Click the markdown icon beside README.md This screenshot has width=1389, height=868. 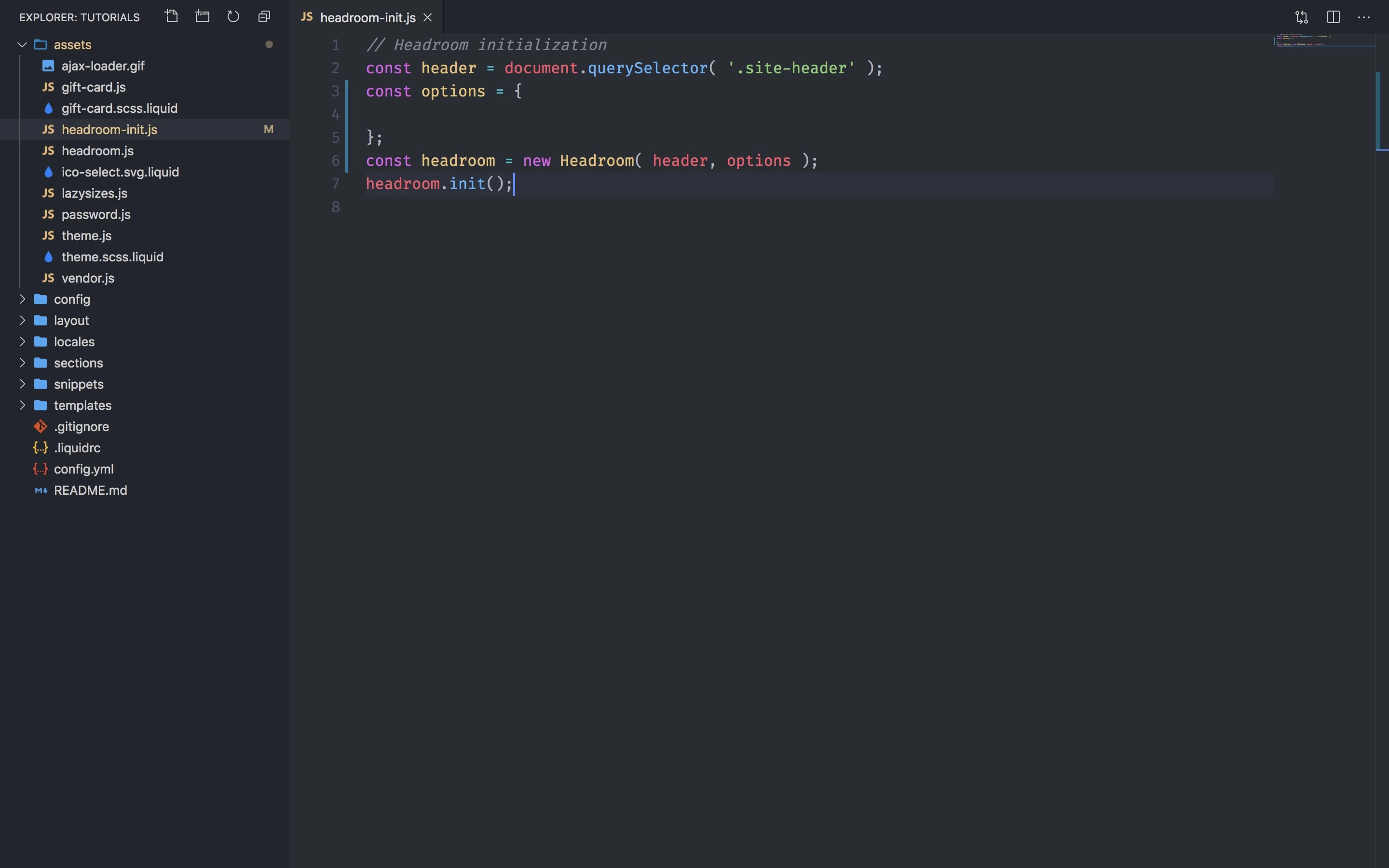pyautogui.click(x=41, y=490)
